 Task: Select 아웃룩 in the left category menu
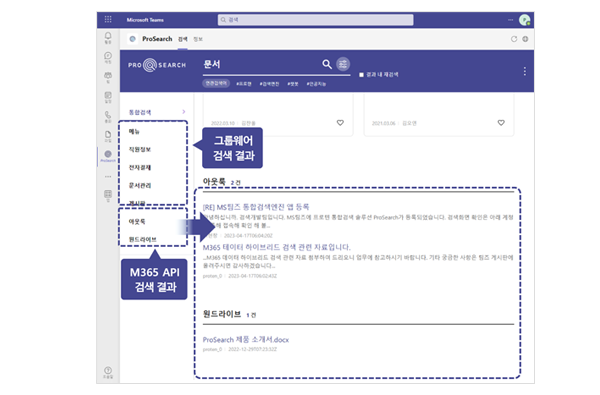pos(137,222)
